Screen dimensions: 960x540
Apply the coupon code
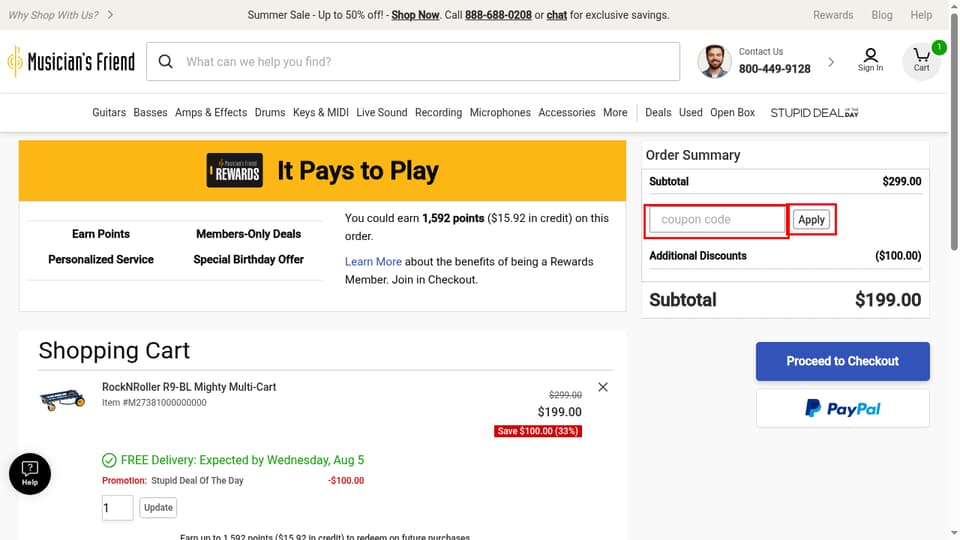pos(811,220)
